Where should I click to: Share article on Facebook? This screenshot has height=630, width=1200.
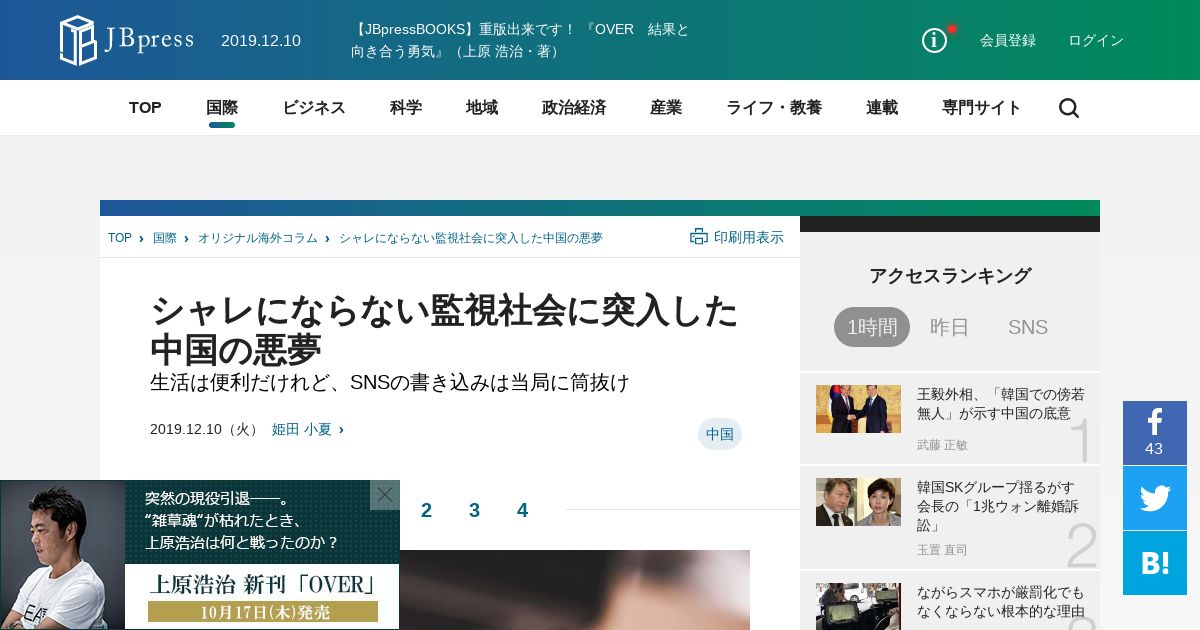click(x=1155, y=433)
